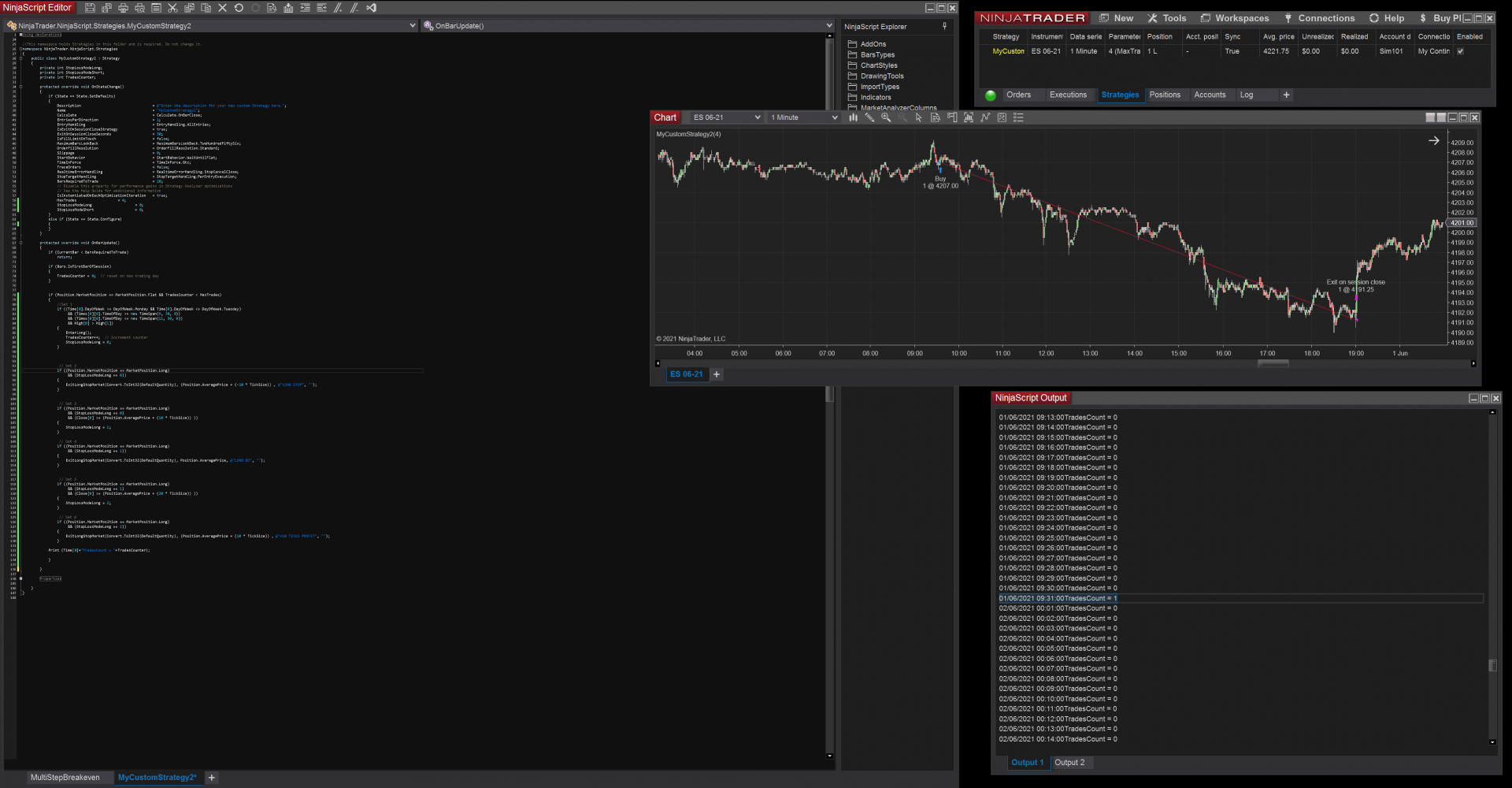Undo the last edit in NinjaScript Editor

click(239, 8)
